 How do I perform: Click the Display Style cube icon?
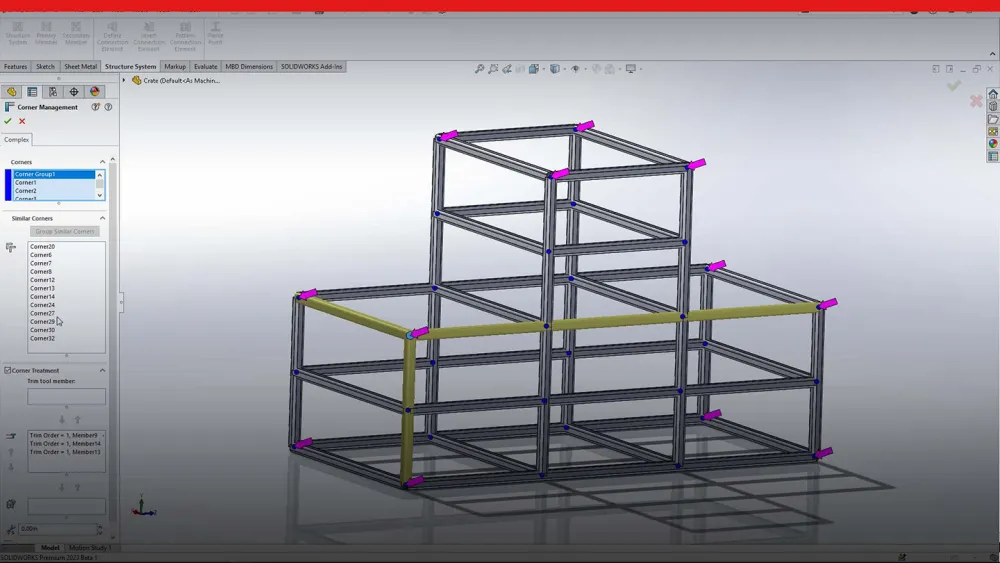554,69
